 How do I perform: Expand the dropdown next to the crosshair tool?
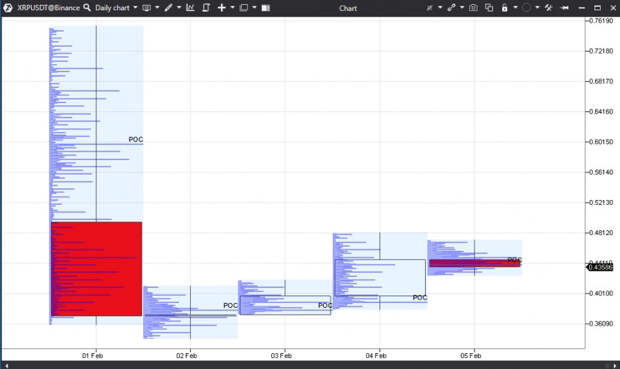(x=232, y=8)
